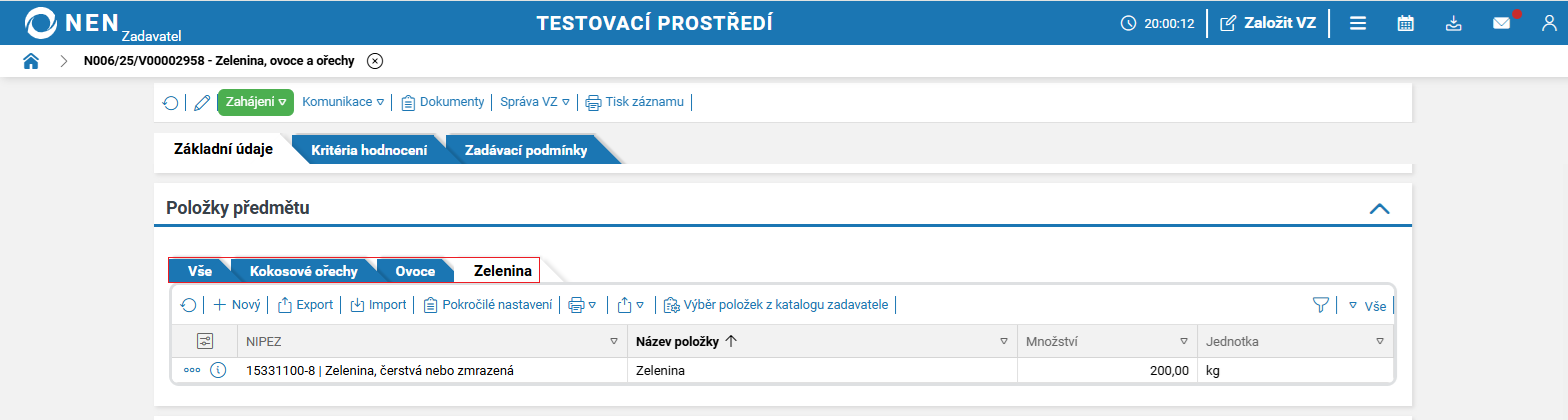The image size is (1568, 420).
Task: Open the user profile icon
Action: pyautogui.click(x=1548, y=24)
